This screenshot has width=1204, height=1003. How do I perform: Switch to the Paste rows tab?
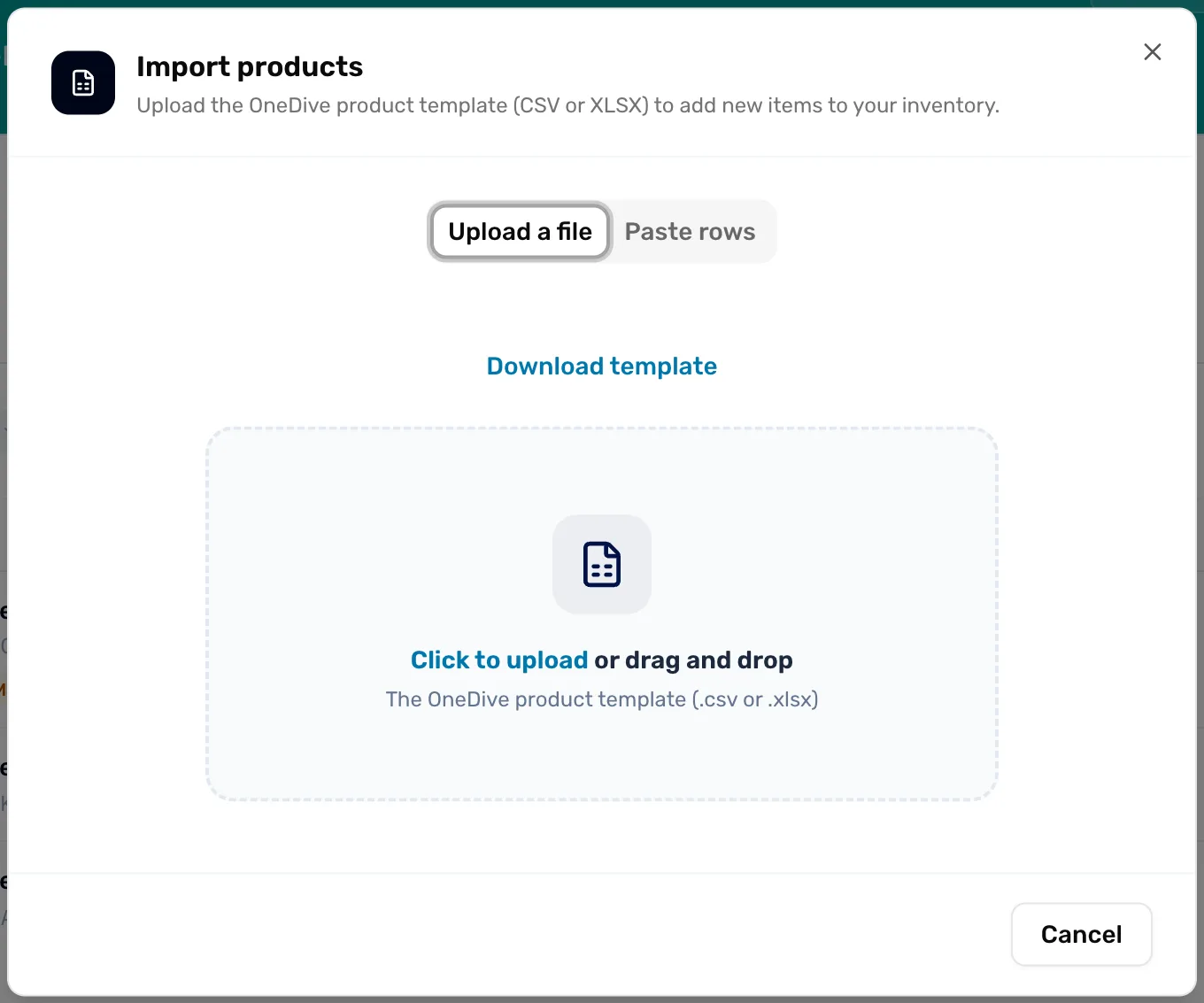[x=690, y=232]
